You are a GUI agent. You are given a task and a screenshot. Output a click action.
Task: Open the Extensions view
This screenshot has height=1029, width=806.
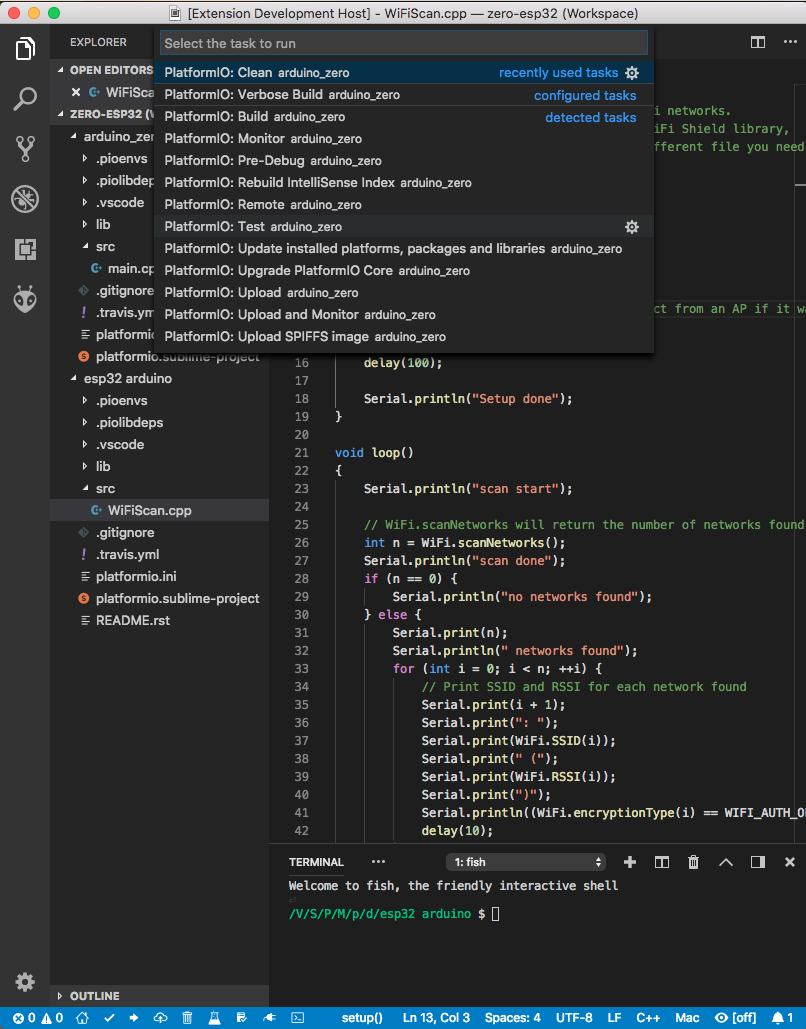point(25,249)
